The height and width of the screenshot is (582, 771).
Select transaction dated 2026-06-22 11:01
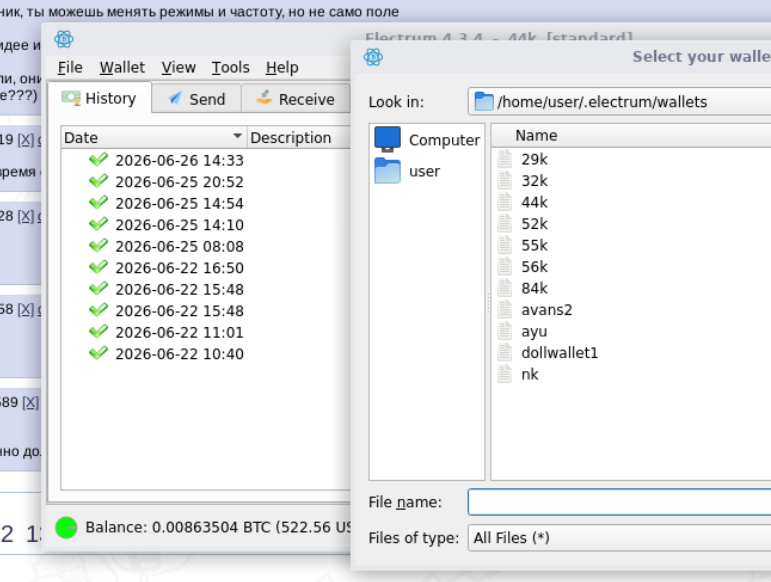[x=179, y=333]
